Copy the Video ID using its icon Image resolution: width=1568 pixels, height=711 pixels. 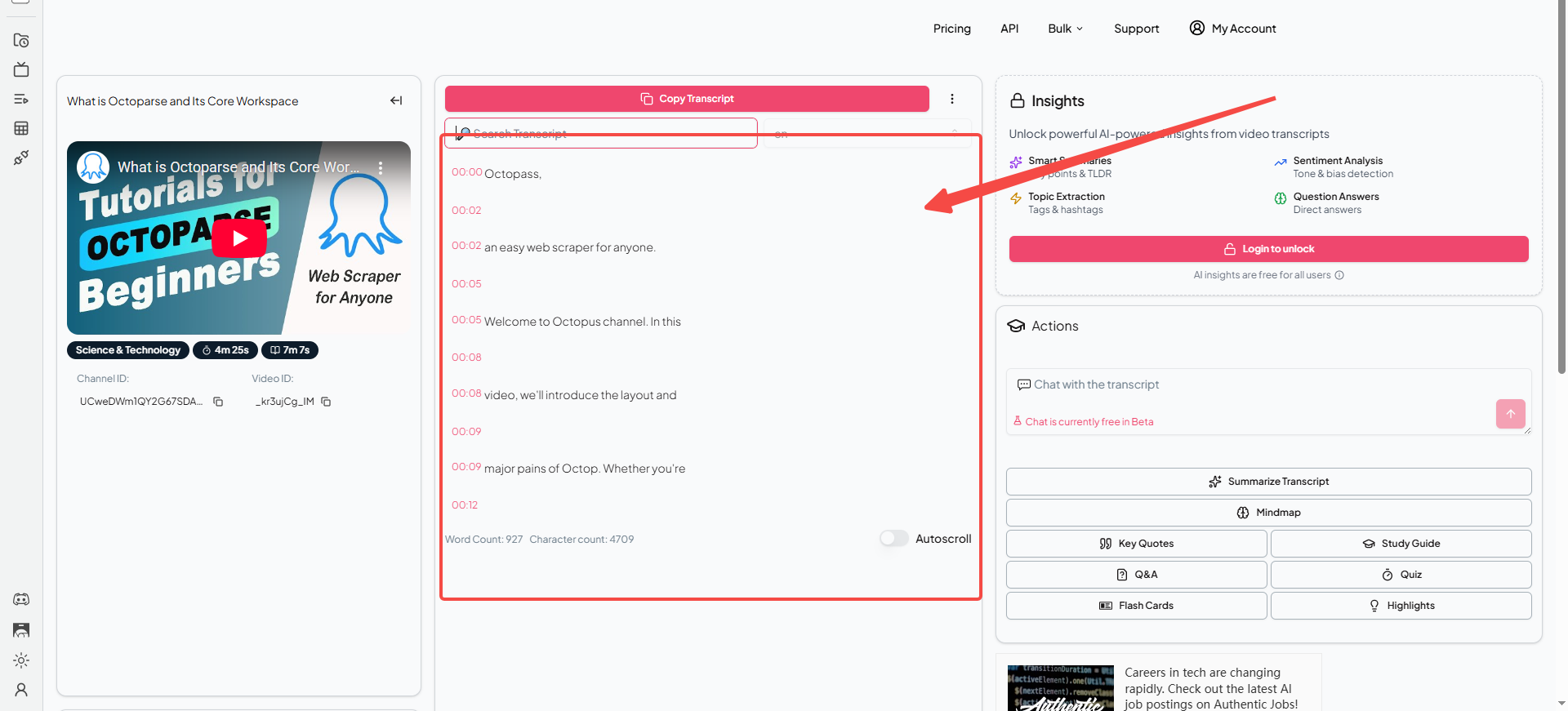[326, 402]
